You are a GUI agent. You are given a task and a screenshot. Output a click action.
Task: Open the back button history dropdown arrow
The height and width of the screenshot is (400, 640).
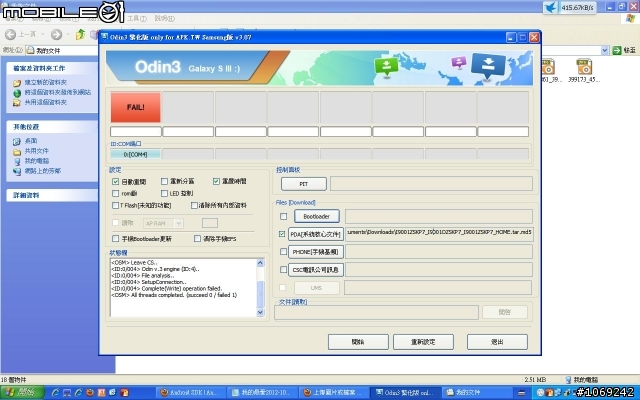pos(43,35)
